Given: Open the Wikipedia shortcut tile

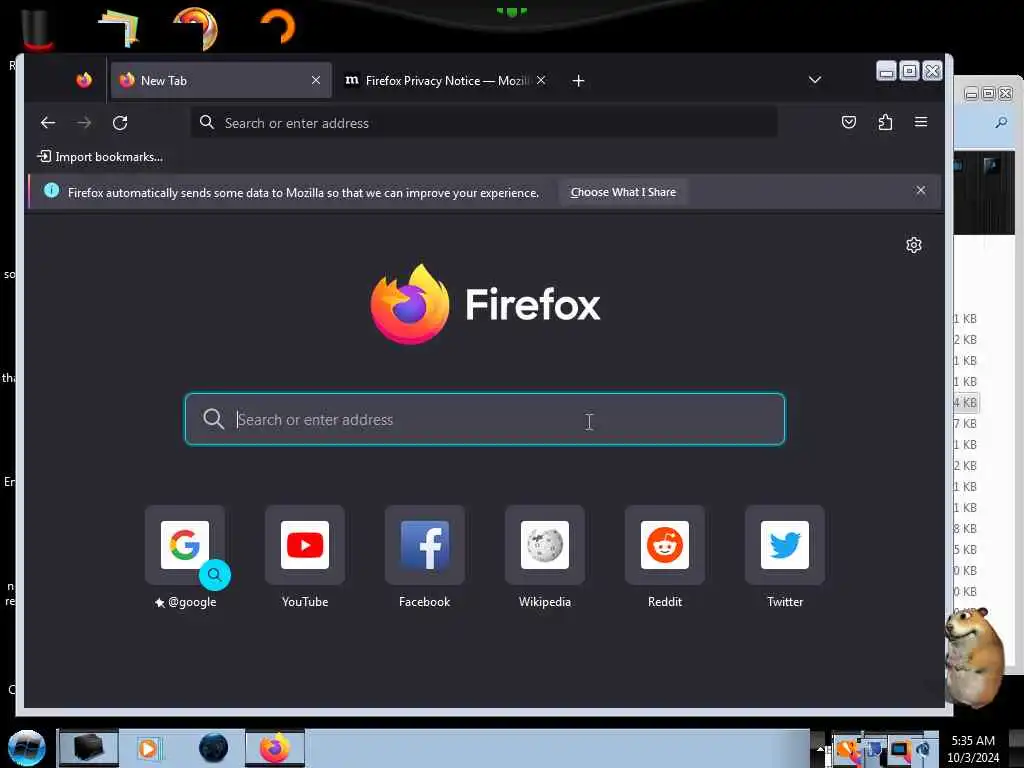Looking at the screenshot, I should point(545,545).
